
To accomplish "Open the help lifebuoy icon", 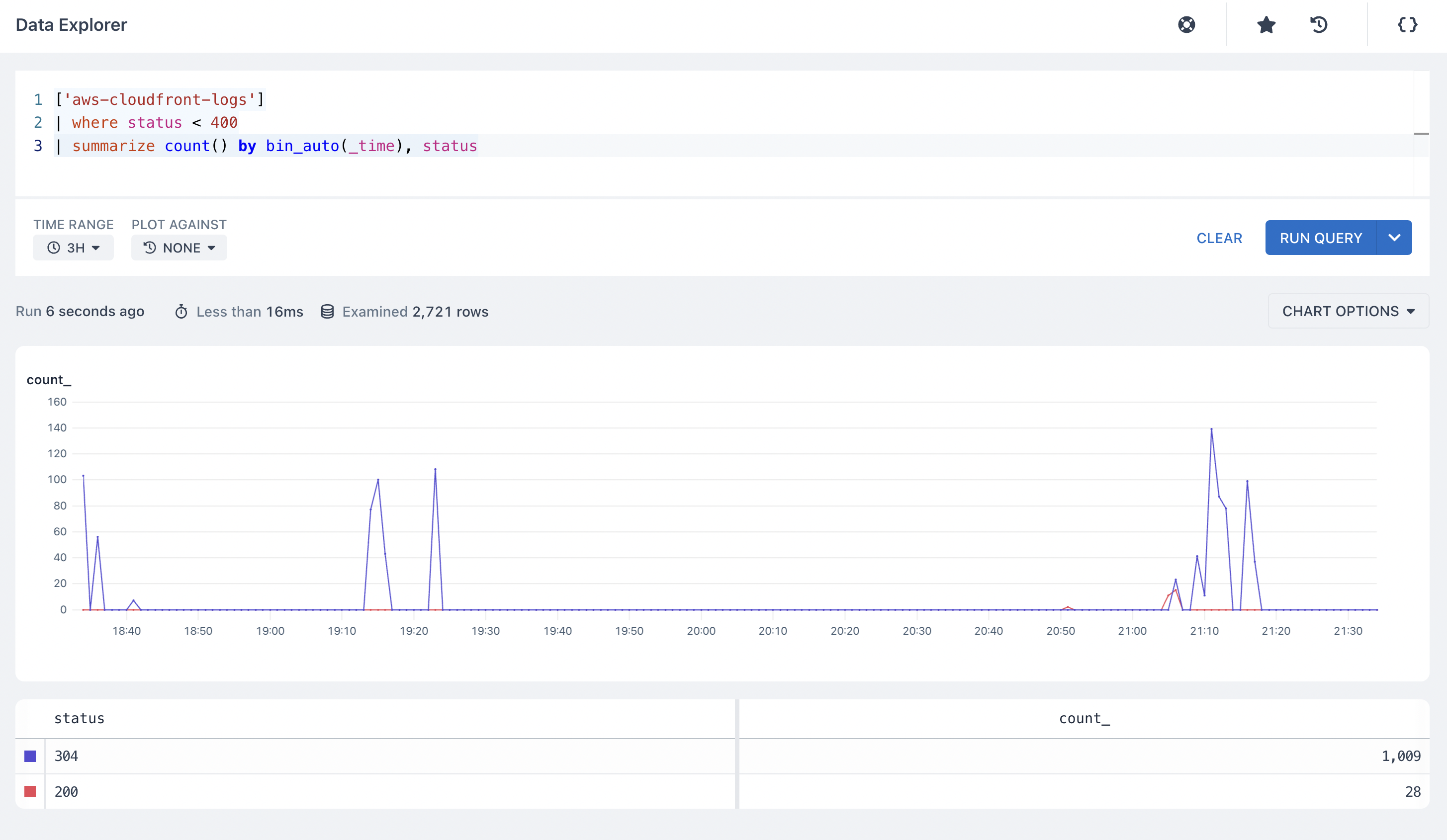I will [1186, 25].
